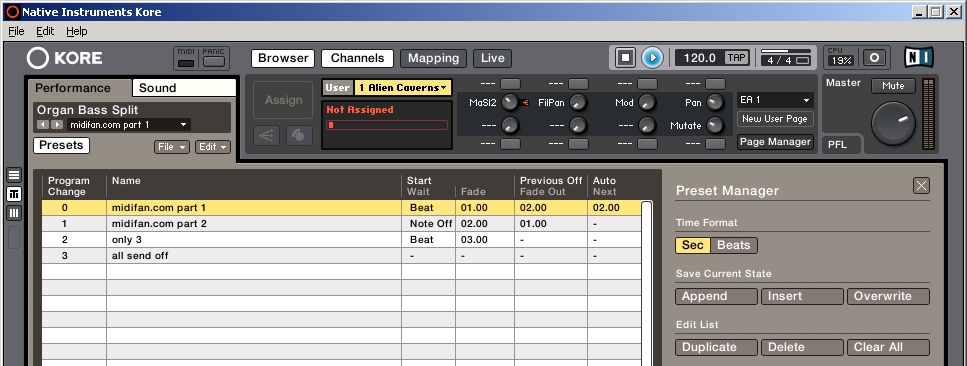The image size is (967, 366).
Task: Click the Mod knob
Action: tap(647, 102)
